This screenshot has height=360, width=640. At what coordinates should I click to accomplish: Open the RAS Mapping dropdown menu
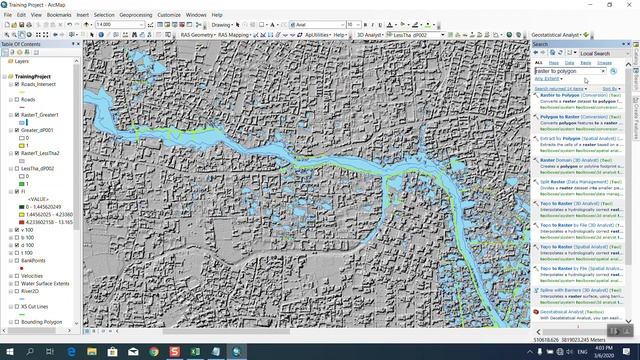pos(234,35)
